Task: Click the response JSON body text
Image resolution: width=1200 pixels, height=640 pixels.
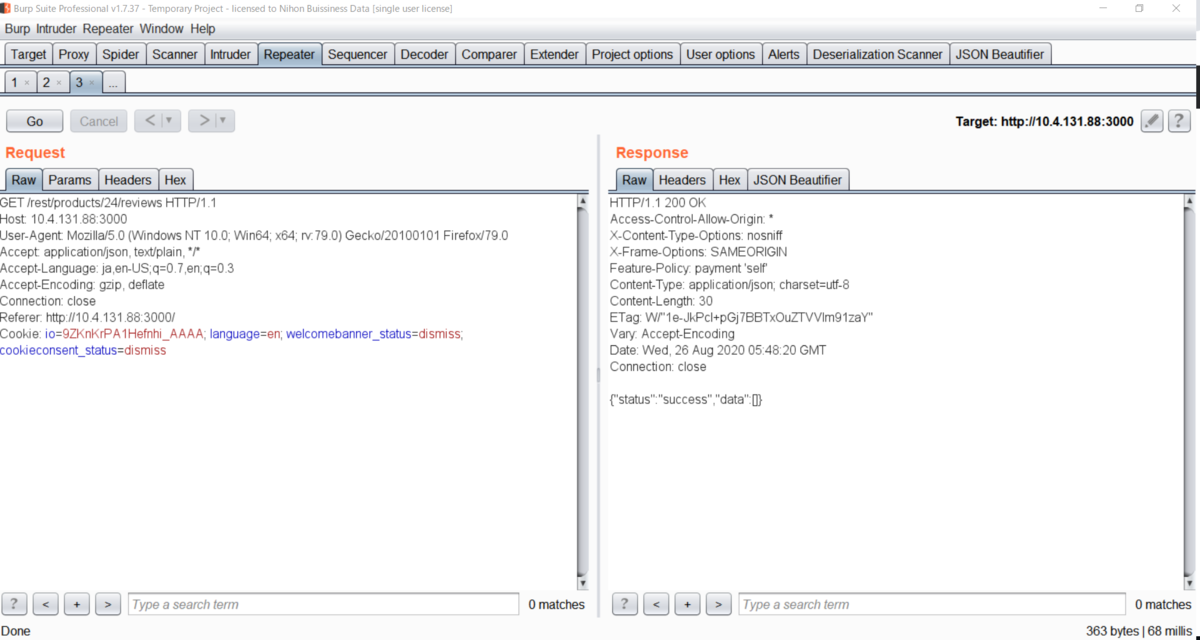Action: click(686, 399)
